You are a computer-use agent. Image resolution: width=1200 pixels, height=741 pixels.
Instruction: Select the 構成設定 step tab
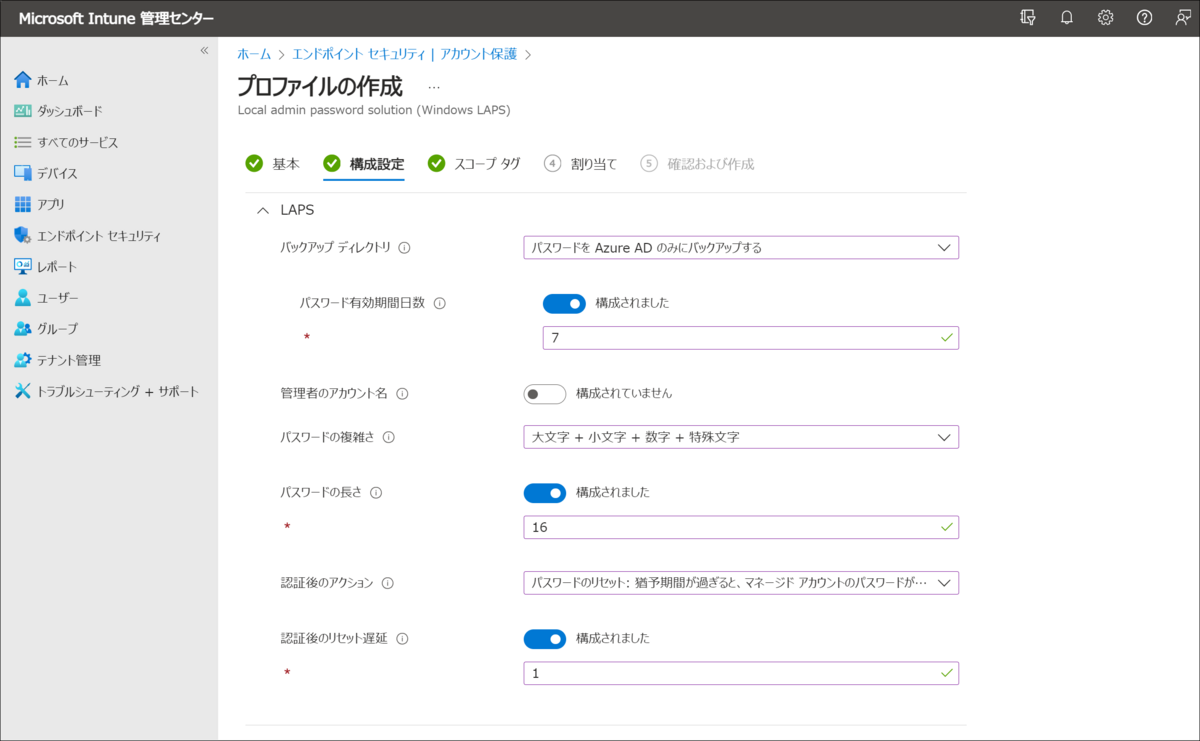point(364,163)
